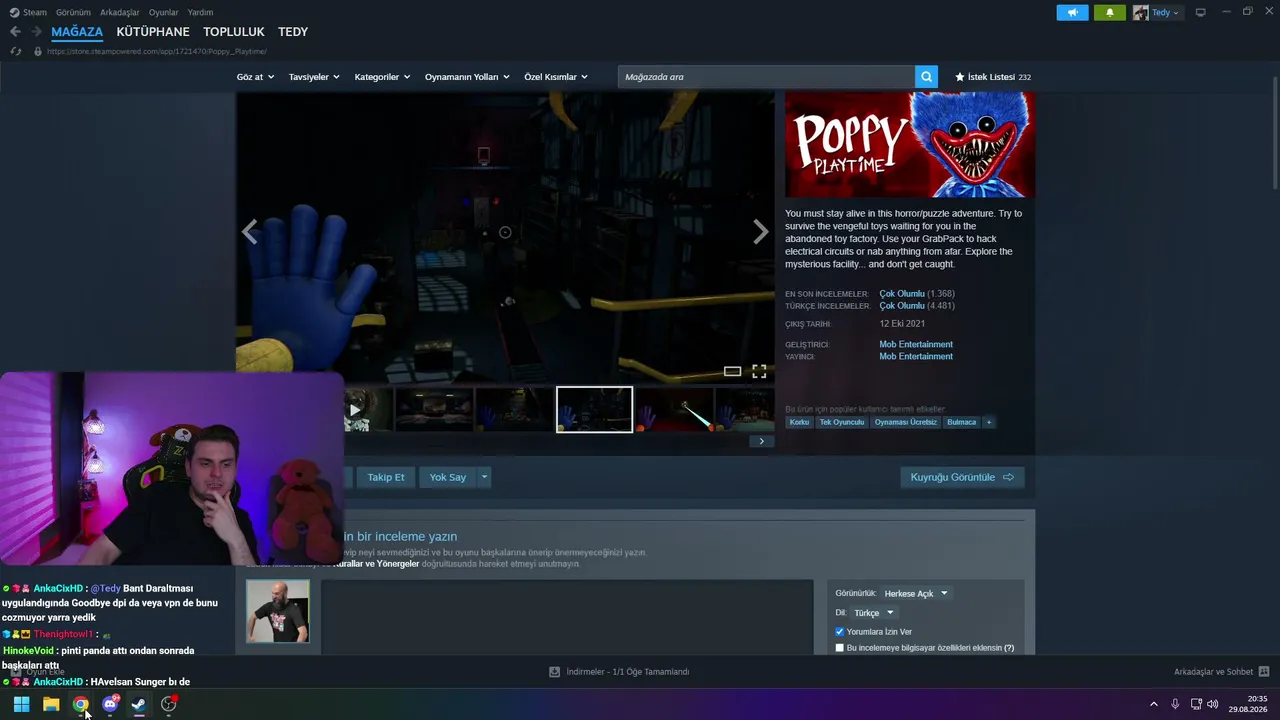Toggle theater mode rectangle icon in media viewer
This screenshot has width=1280, height=720.
pyautogui.click(x=732, y=371)
